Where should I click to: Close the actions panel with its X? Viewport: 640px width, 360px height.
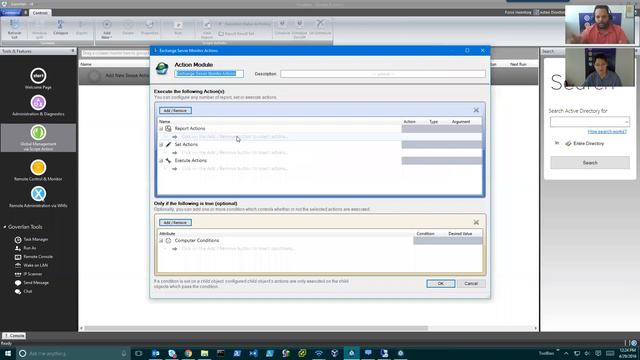pos(476,110)
